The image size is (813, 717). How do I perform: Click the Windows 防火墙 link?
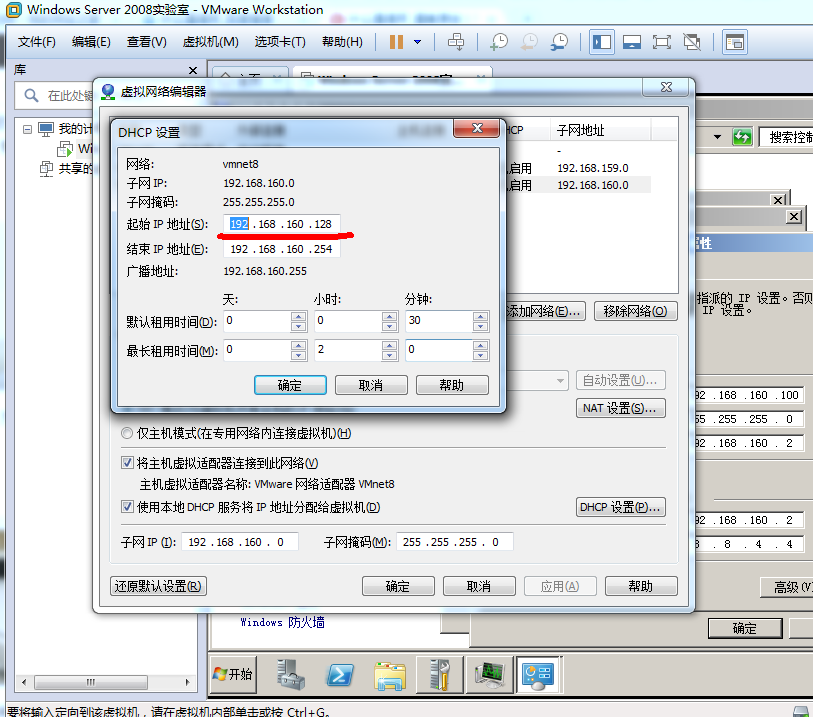click(283, 622)
